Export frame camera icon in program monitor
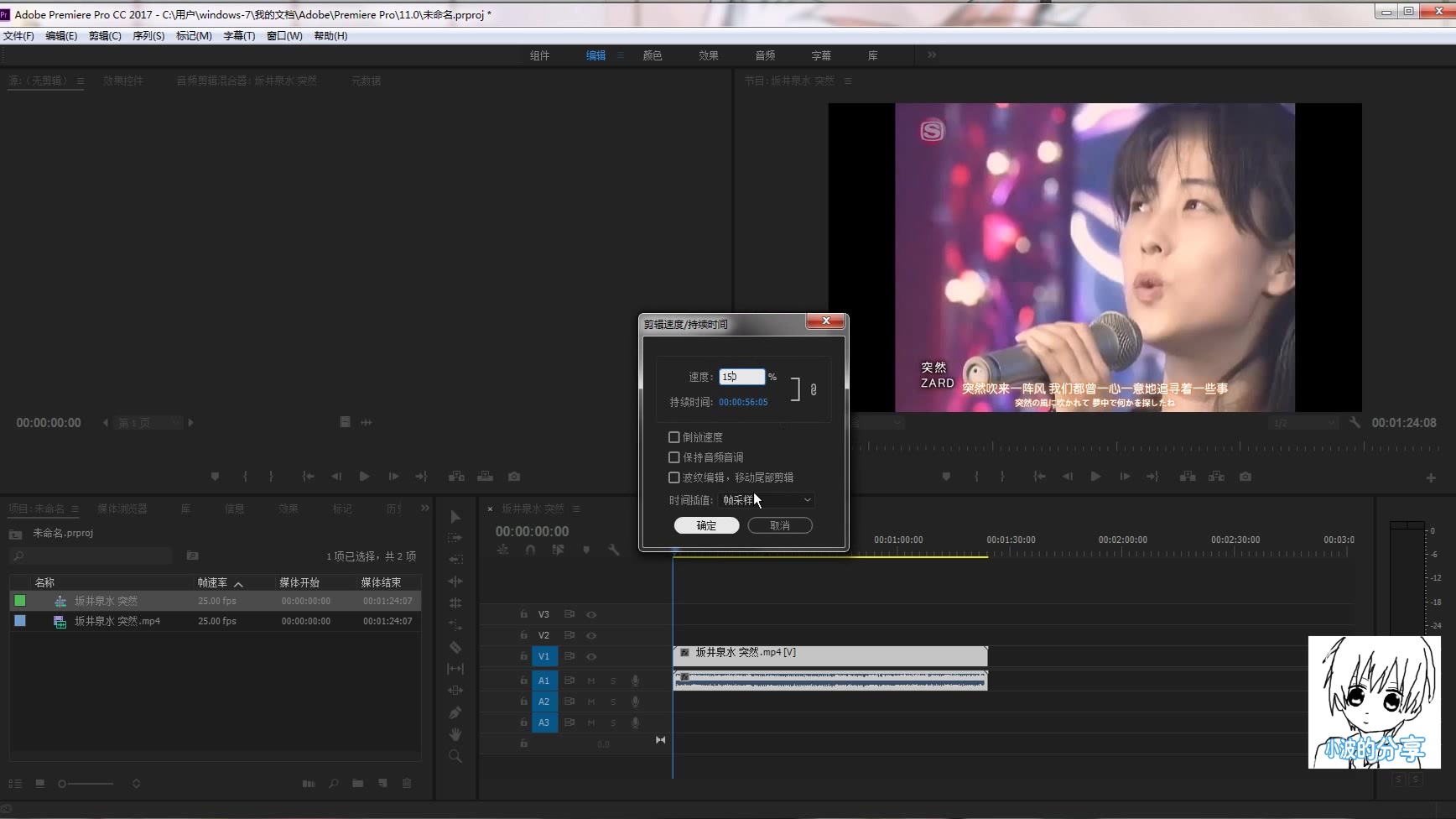 point(1245,477)
